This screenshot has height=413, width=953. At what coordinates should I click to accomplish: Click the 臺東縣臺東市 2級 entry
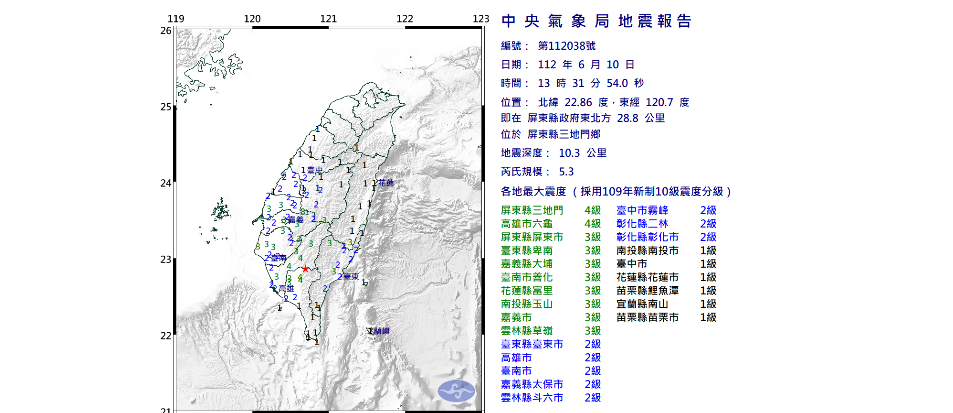coord(551,344)
